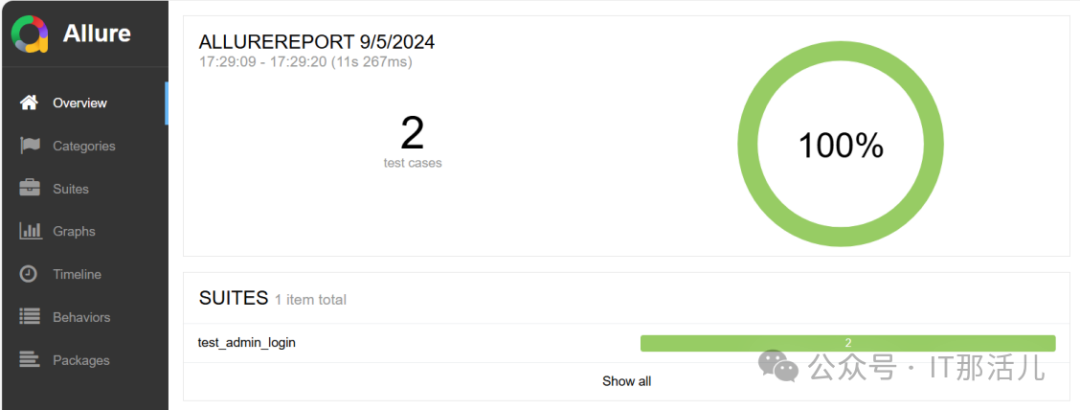Open the Categories menu label
This screenshot has width=1080, height=410.
click(x=84, y=146)
